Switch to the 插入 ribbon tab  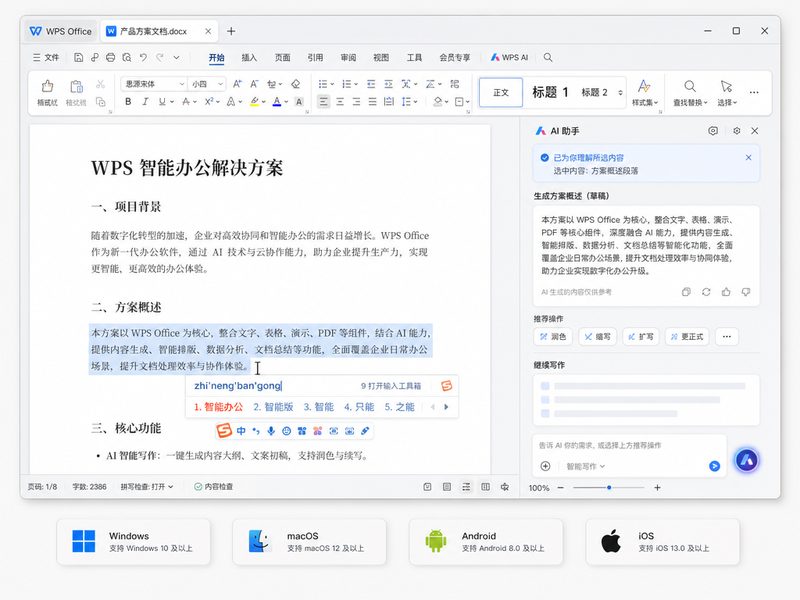(249, 58)
